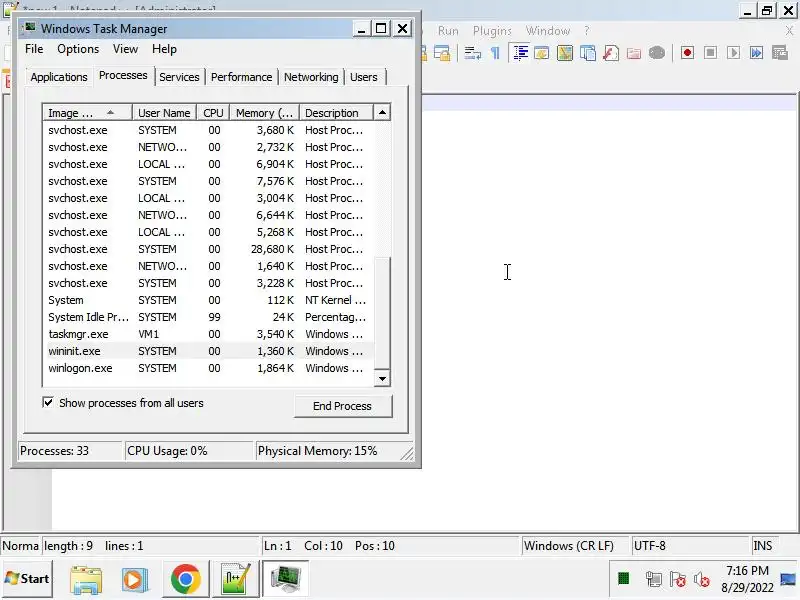Click the Show Desktop icon beside the clock

pyautogui.click(x=788, y=579)
